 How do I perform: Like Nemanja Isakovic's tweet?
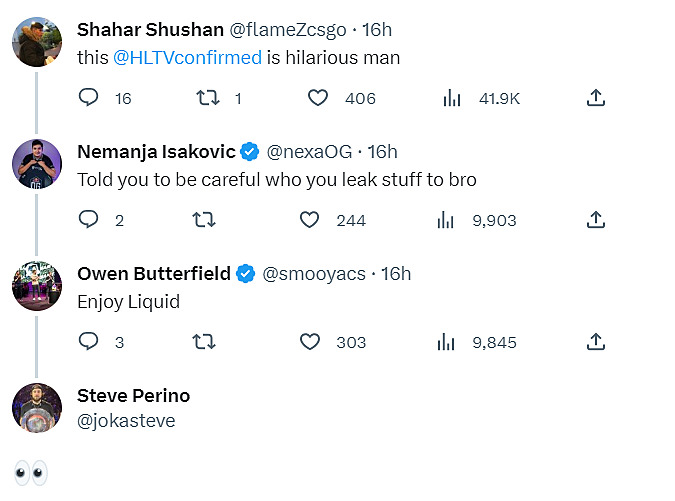310,220
